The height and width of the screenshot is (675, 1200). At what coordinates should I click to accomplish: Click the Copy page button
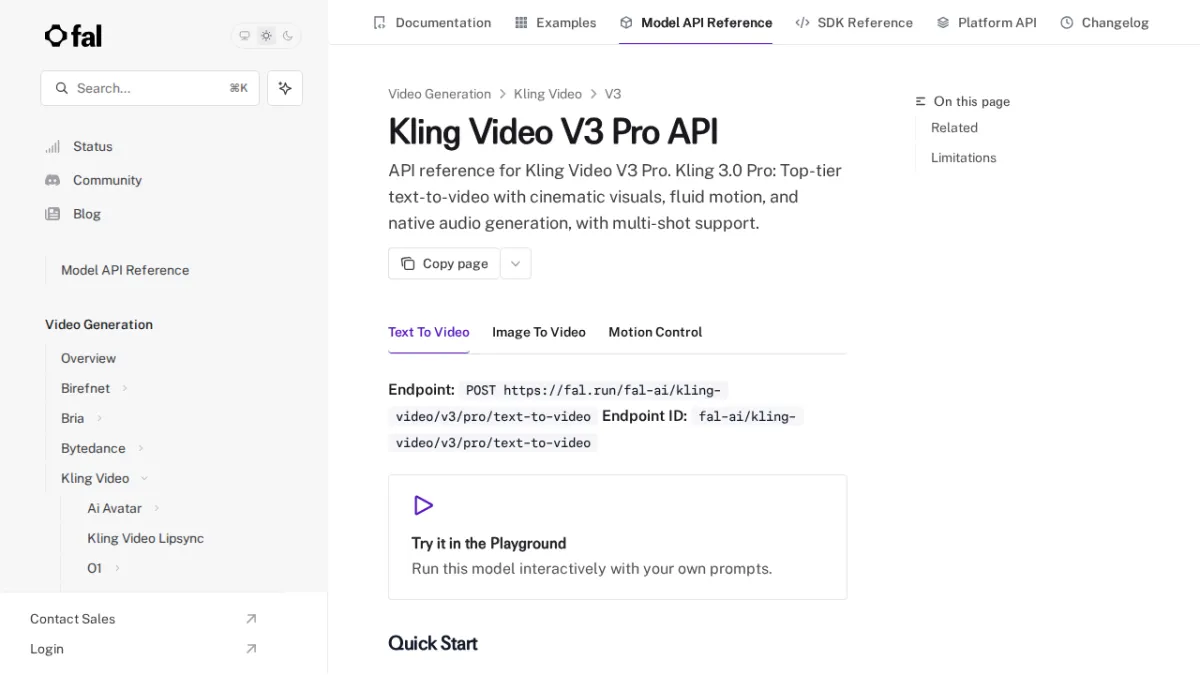click(444, 264)
